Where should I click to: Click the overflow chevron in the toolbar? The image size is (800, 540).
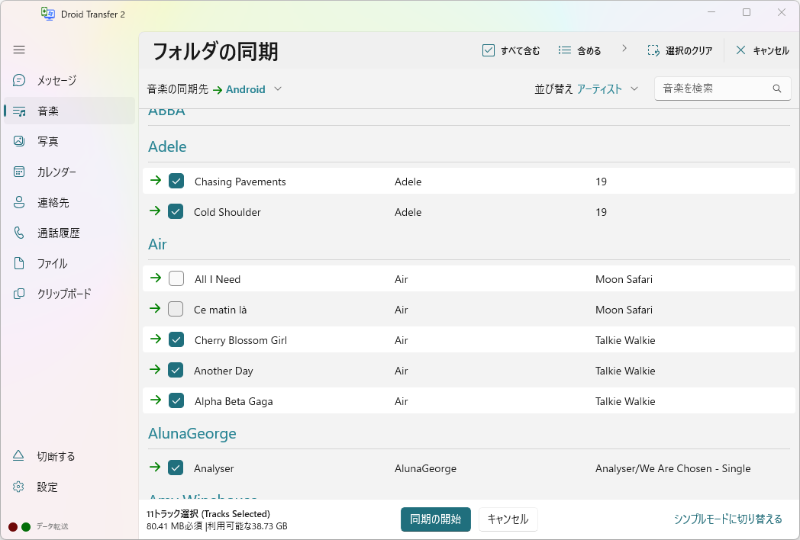pos(624,48)
